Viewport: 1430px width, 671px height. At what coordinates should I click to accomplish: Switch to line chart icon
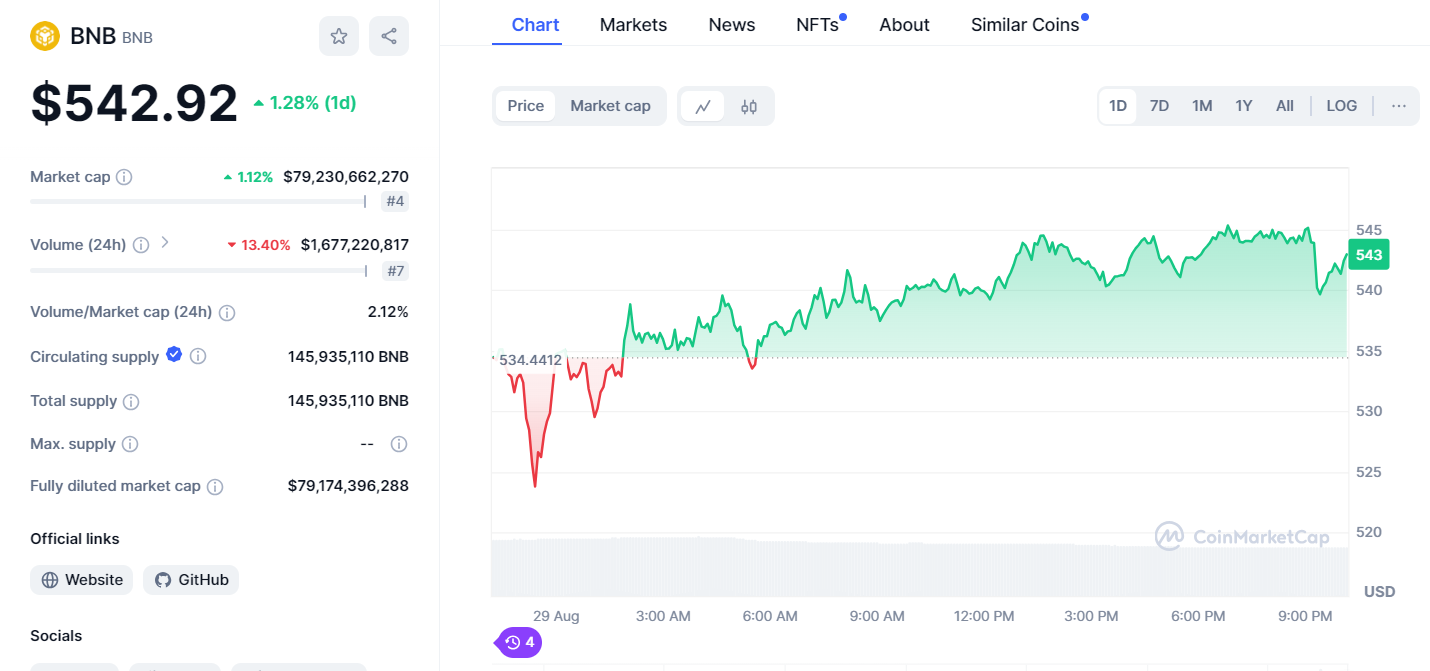click(703, 106)
